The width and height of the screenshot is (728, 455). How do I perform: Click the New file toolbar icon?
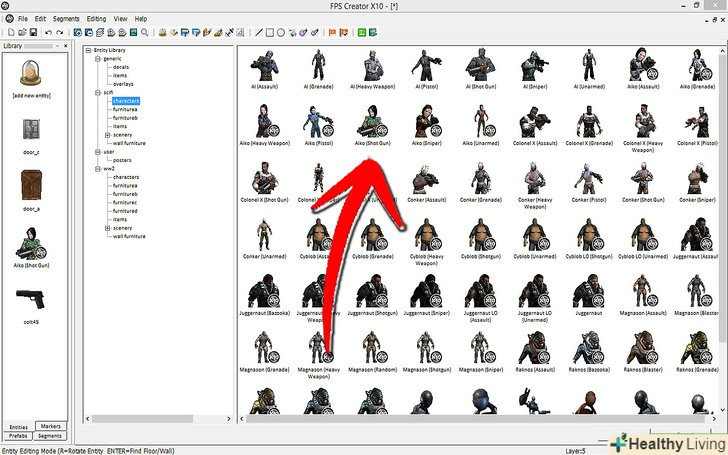click(x=11, y=32)
